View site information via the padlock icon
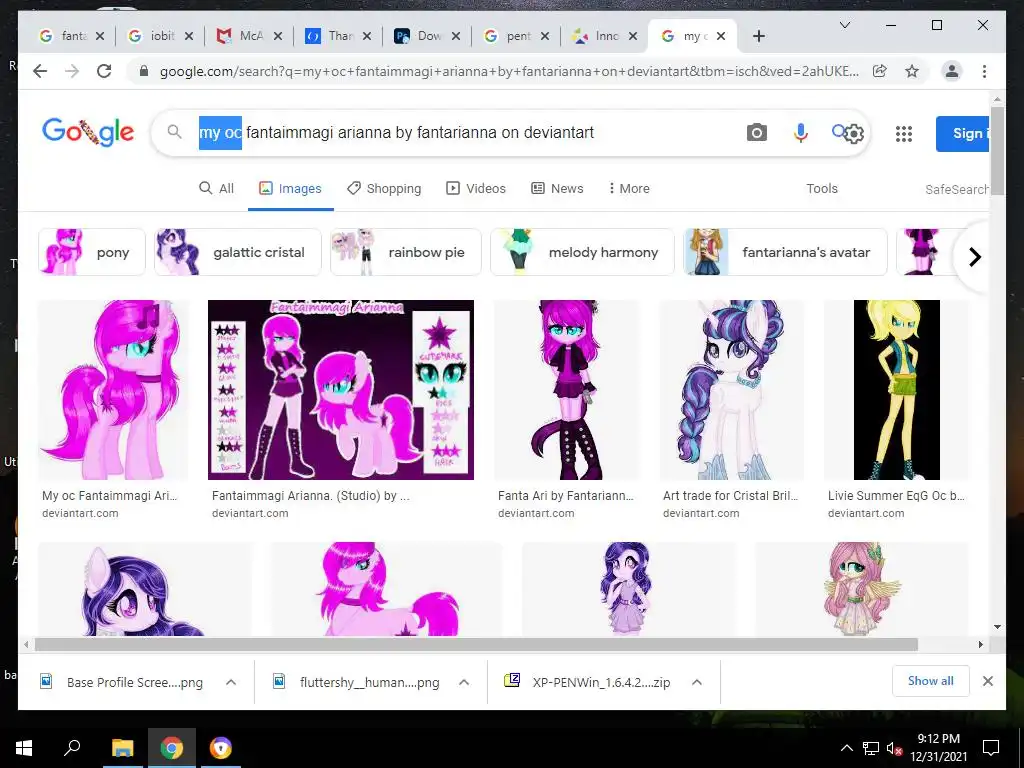 (x=144, y=71)
